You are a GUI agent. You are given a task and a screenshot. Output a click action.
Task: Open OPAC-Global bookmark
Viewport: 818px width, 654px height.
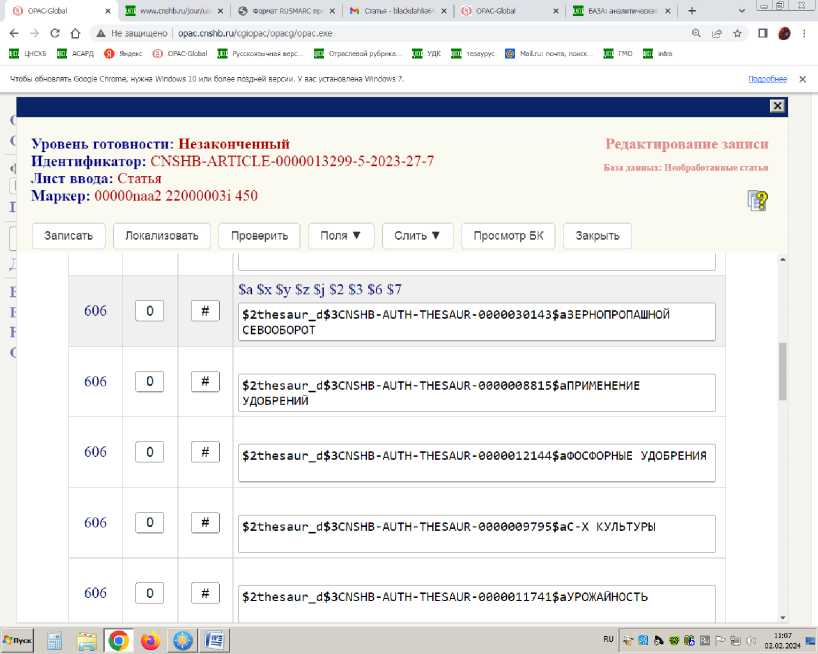point(180,53)
